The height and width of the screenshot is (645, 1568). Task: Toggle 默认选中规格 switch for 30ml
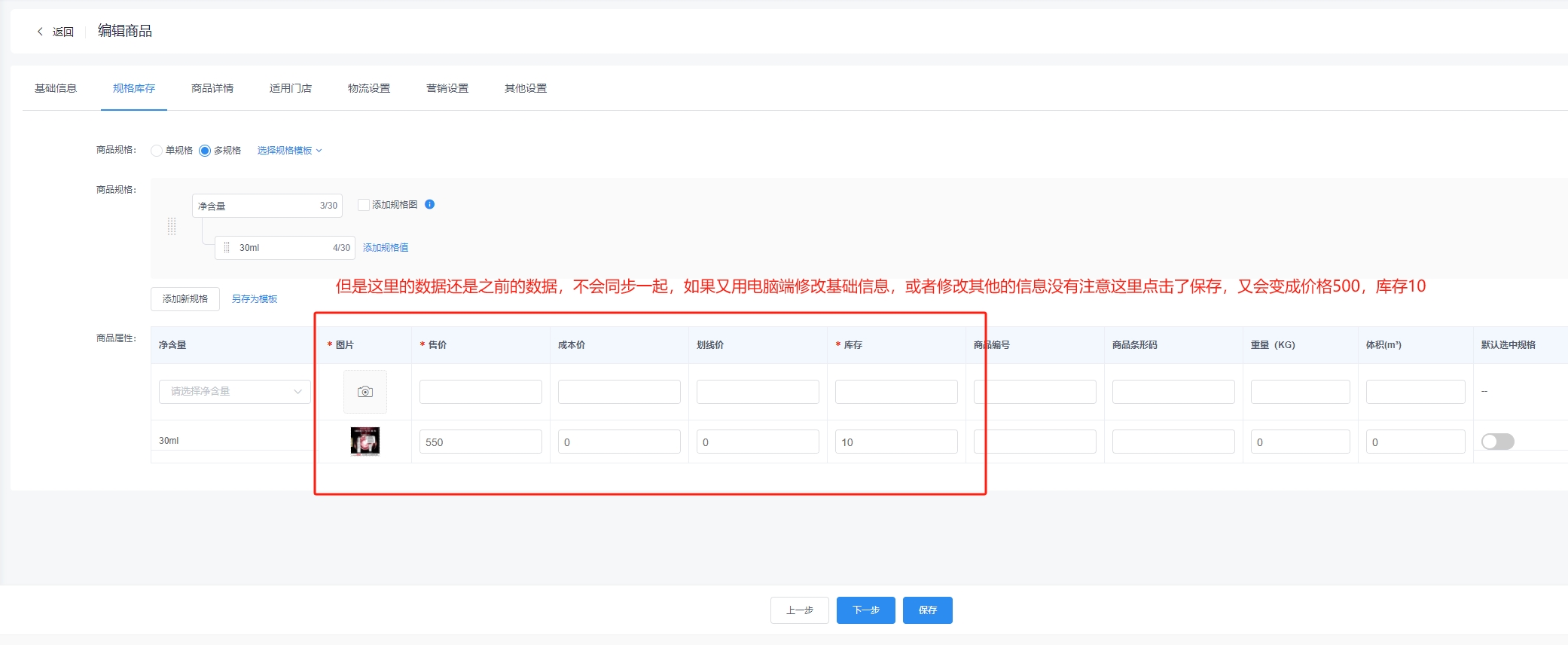pyautogui.click(x=1497, y=442)
